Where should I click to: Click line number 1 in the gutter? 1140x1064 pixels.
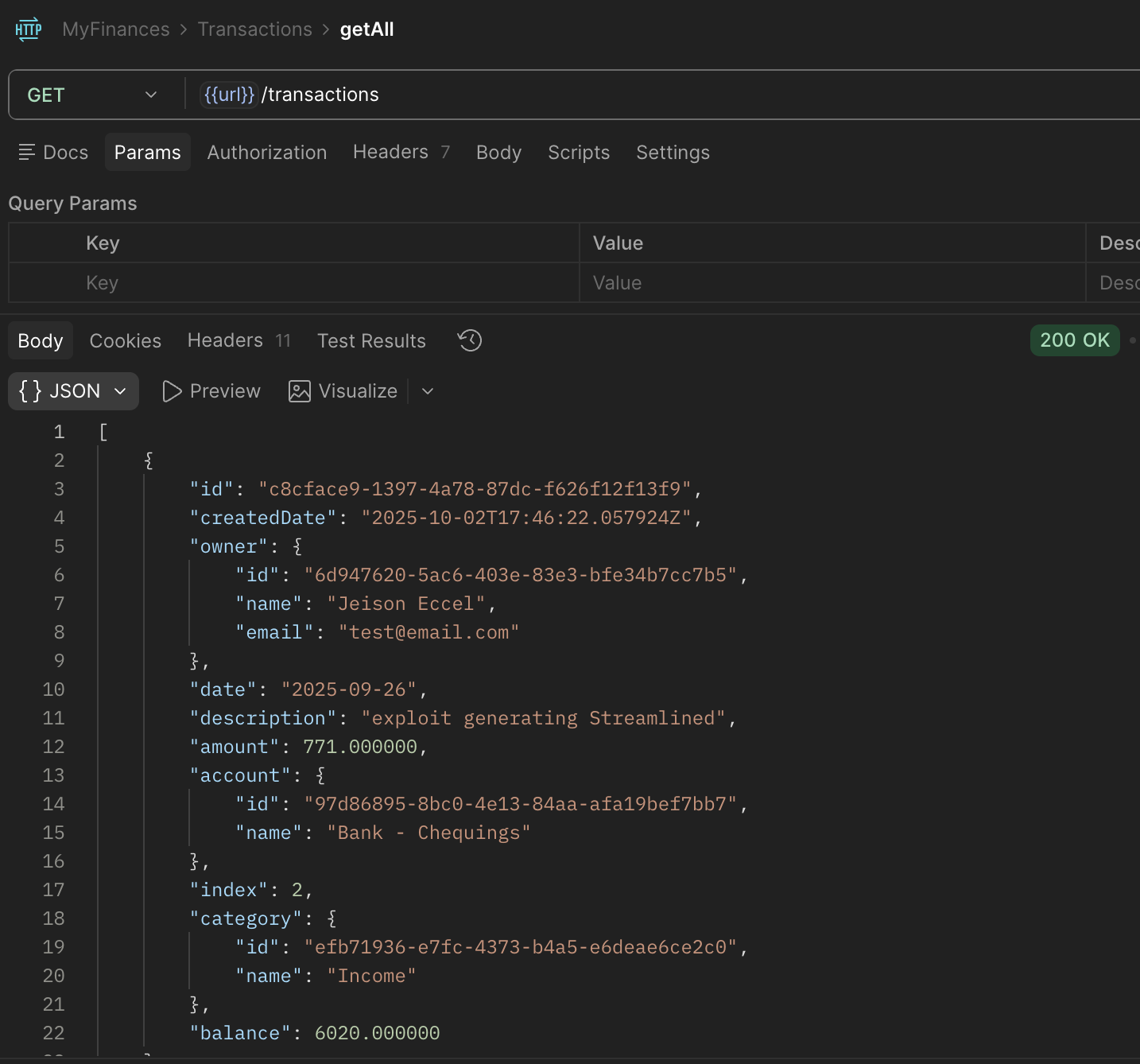(59, 432)
